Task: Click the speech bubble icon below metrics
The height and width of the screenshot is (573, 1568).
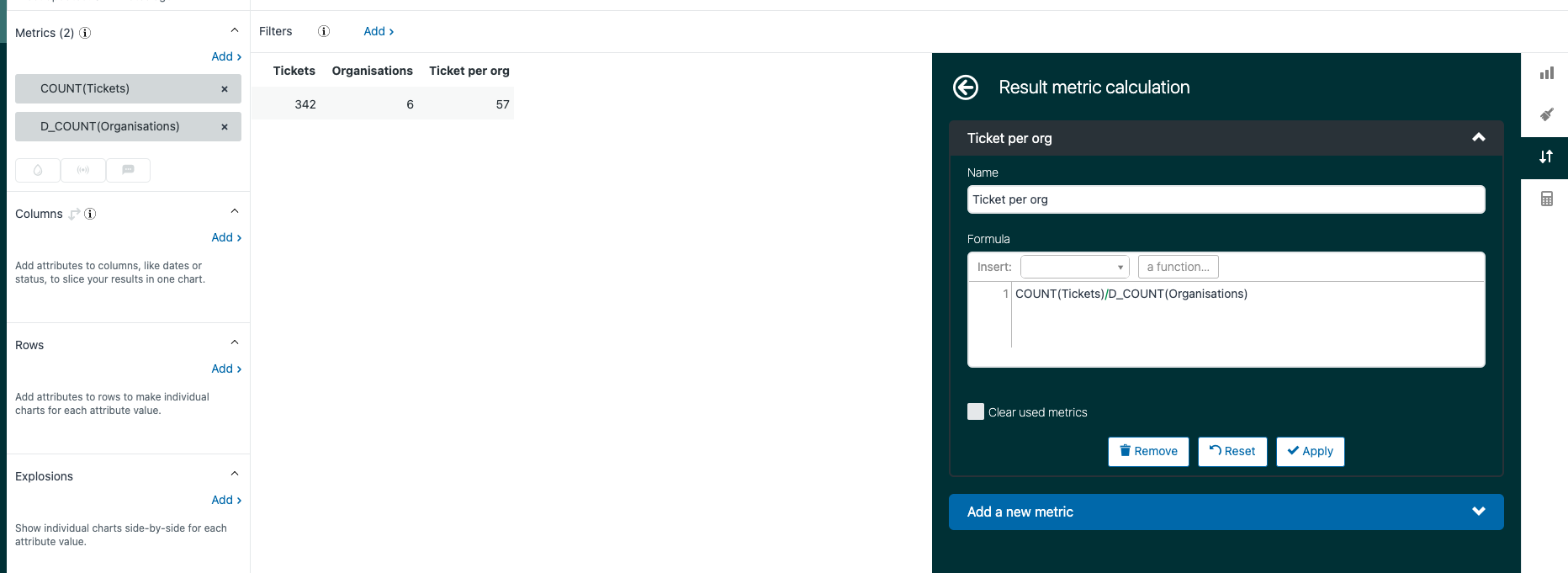Action: (128, 170)
